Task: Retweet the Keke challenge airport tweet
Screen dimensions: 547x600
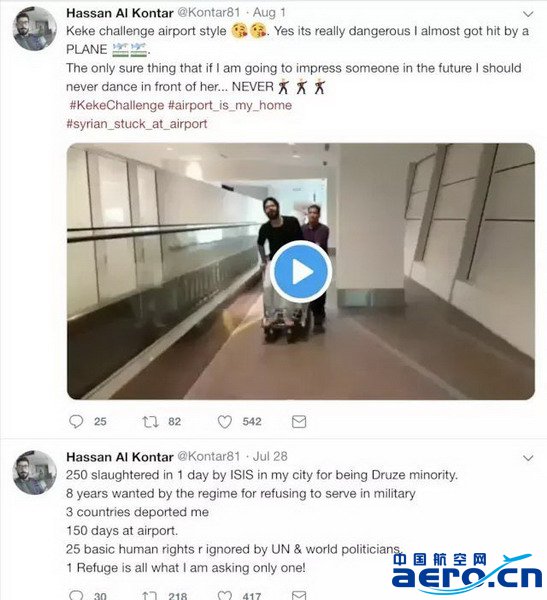Action: pos(150,422)
